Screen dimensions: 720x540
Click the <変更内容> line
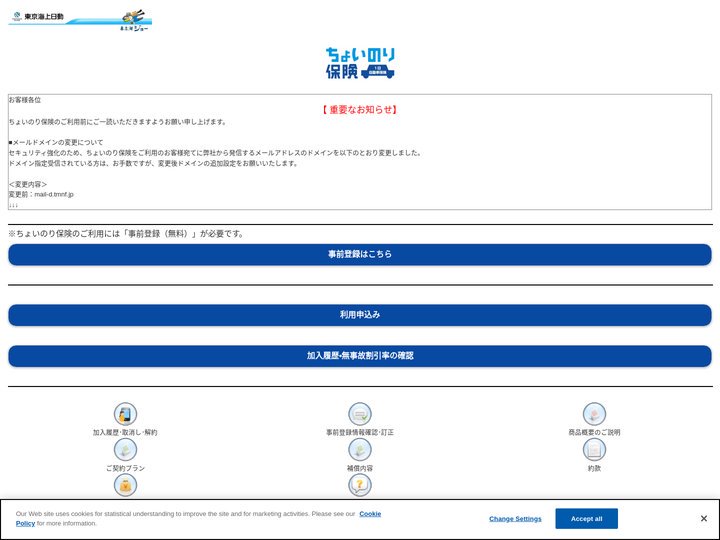click(x=28, y=184)
